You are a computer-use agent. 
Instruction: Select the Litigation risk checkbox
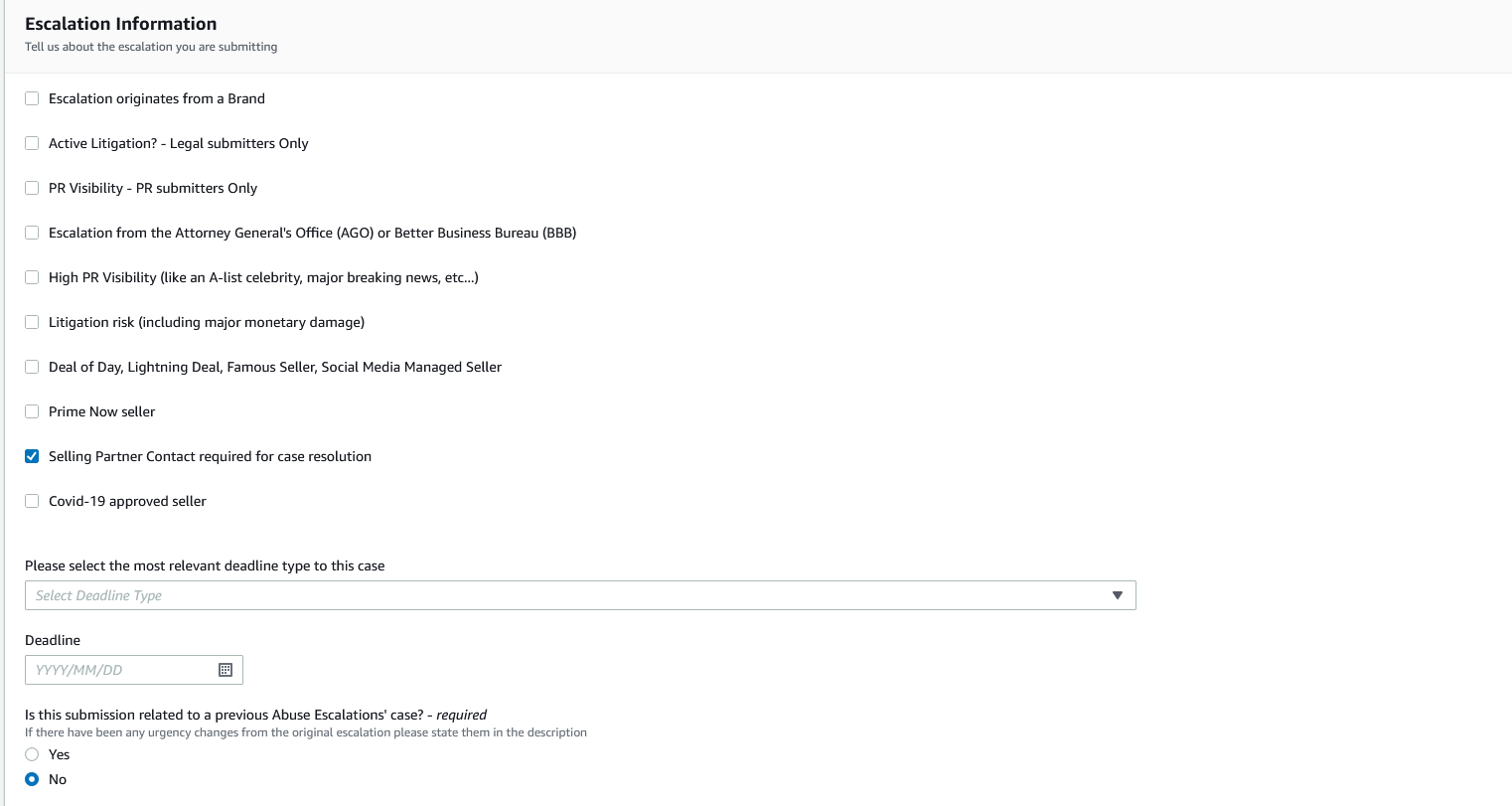pos(32,322)
